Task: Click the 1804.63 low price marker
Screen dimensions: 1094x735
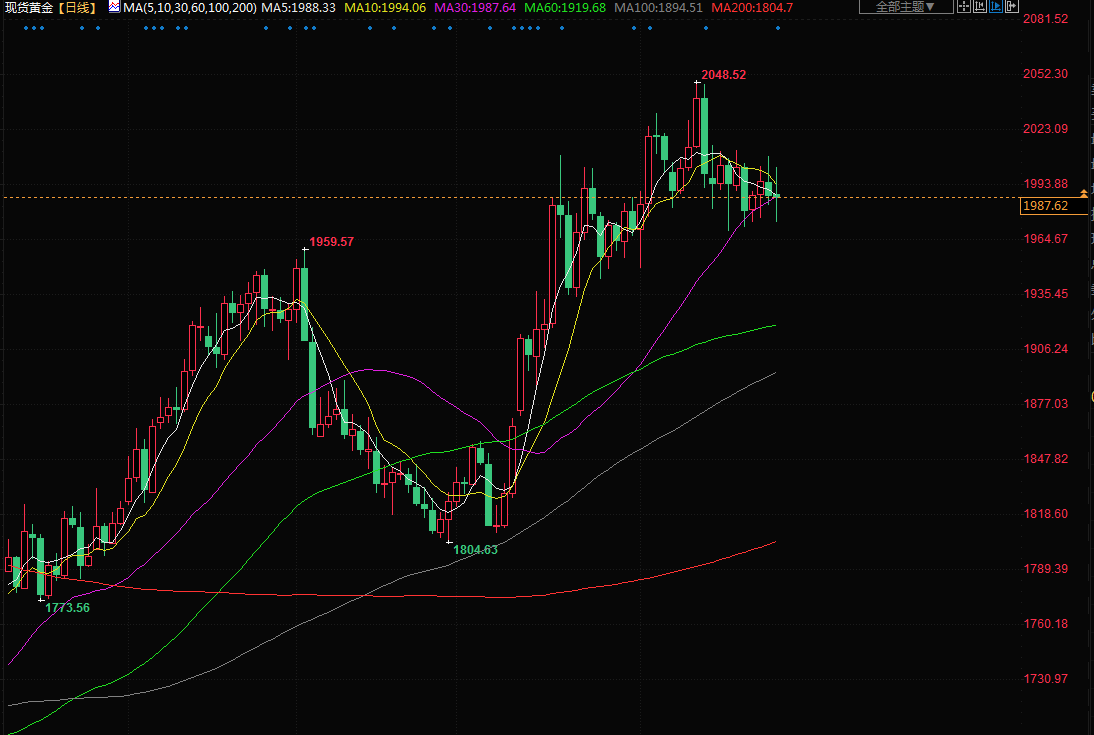Action: pos(475,550)
